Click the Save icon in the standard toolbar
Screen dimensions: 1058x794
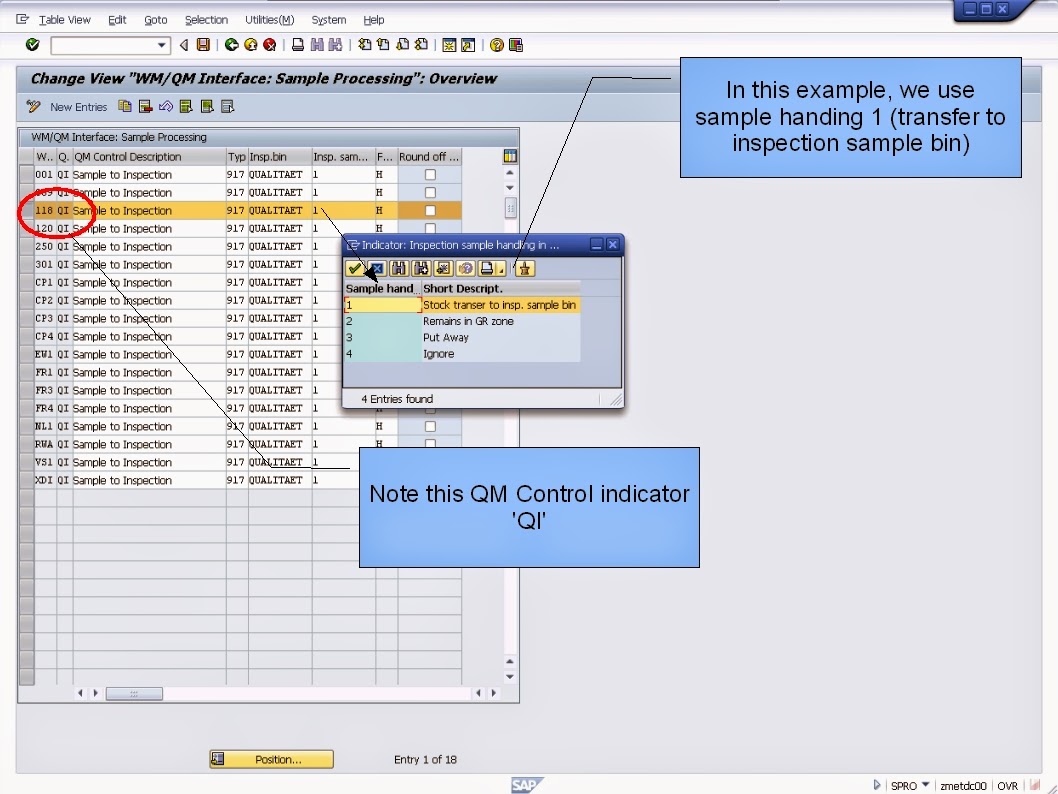[x=203, y=45]
